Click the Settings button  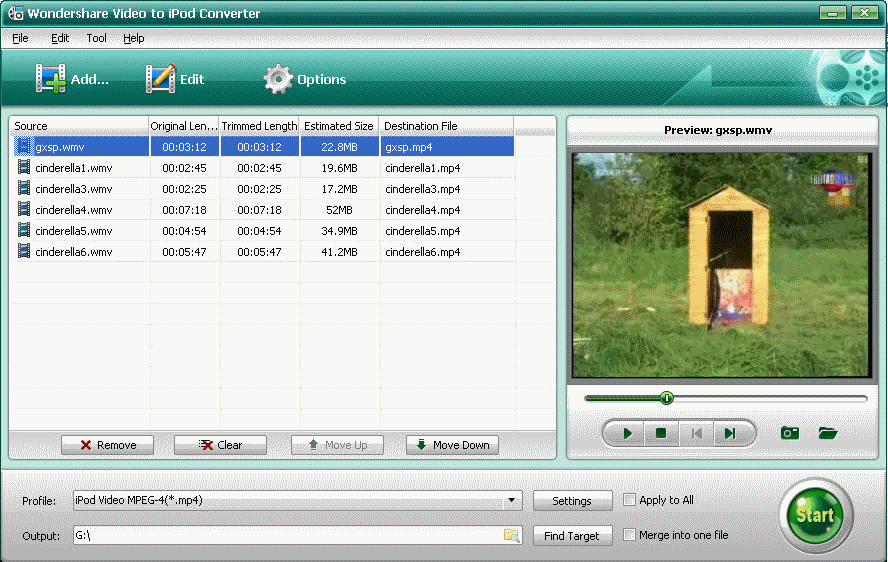(x=572, y=501)
